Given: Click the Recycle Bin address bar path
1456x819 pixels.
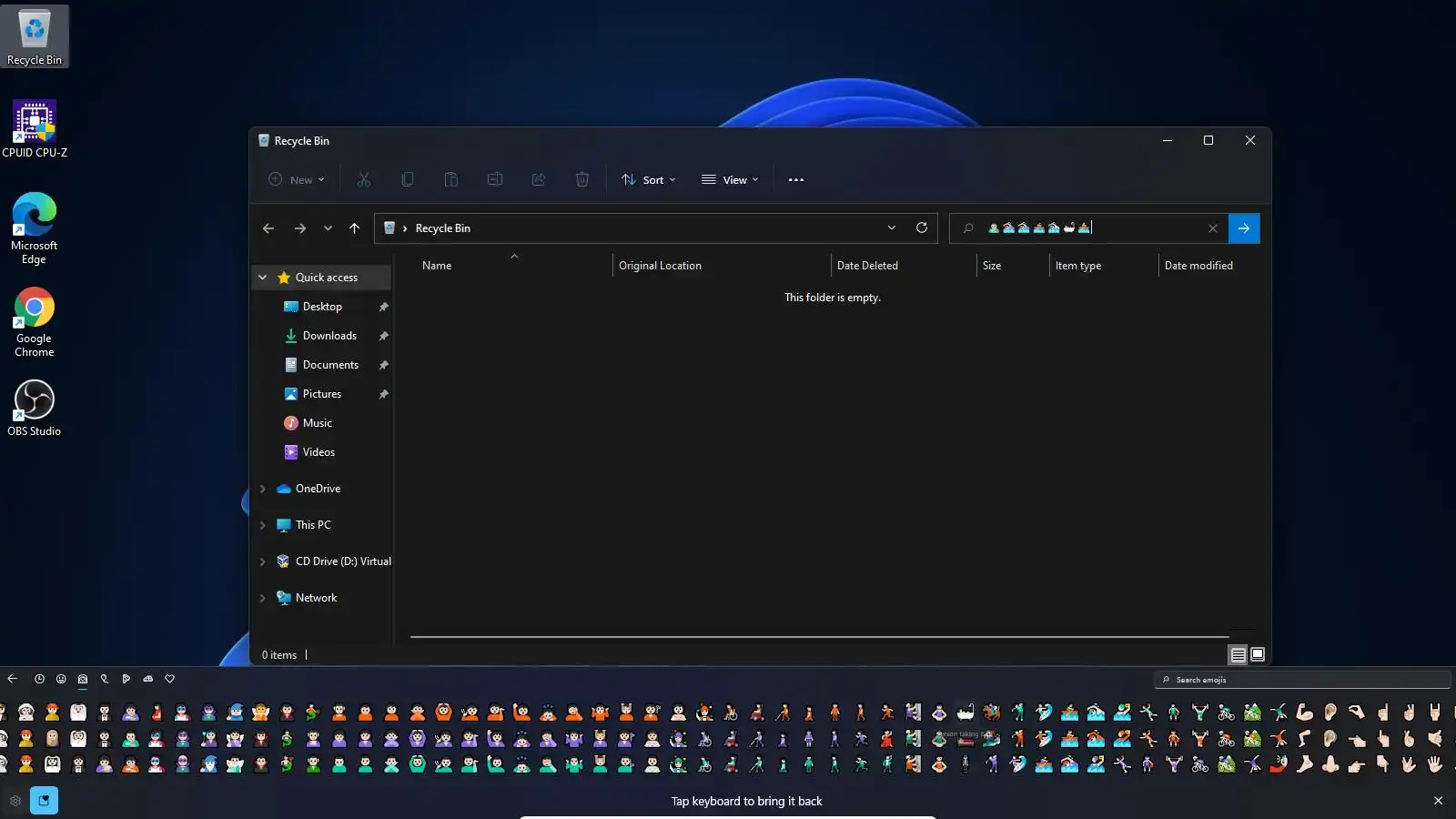Looking at the screenshot, I should pyautogui.click(x=443, y=228).
